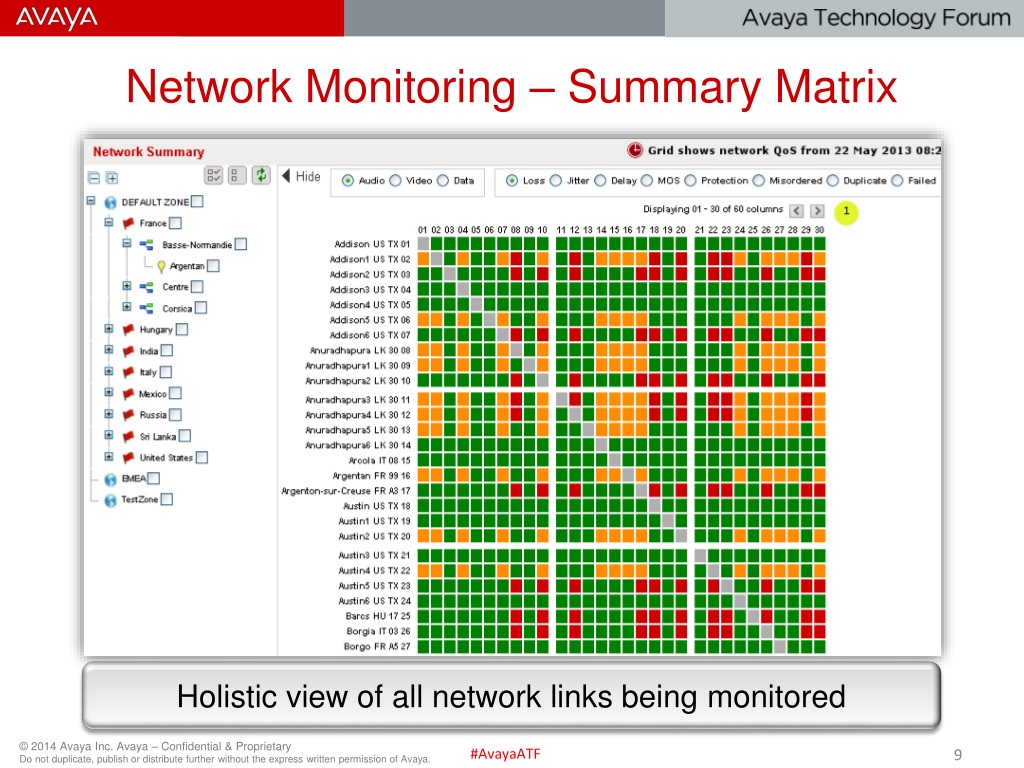This screenshot has height=768, width=1024.
Task: Click the red flag icon beside Italy
Action: coord(129,372)
